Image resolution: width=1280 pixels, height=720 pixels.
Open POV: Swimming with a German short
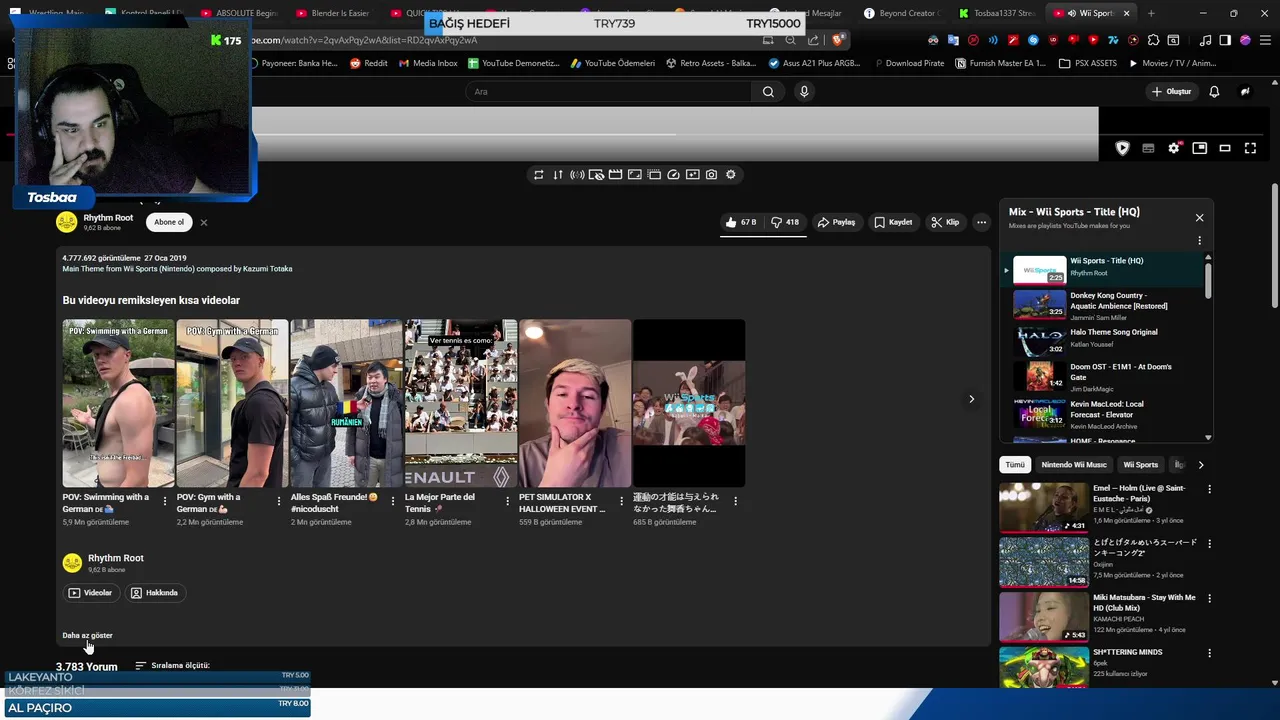tap(118, 403)
